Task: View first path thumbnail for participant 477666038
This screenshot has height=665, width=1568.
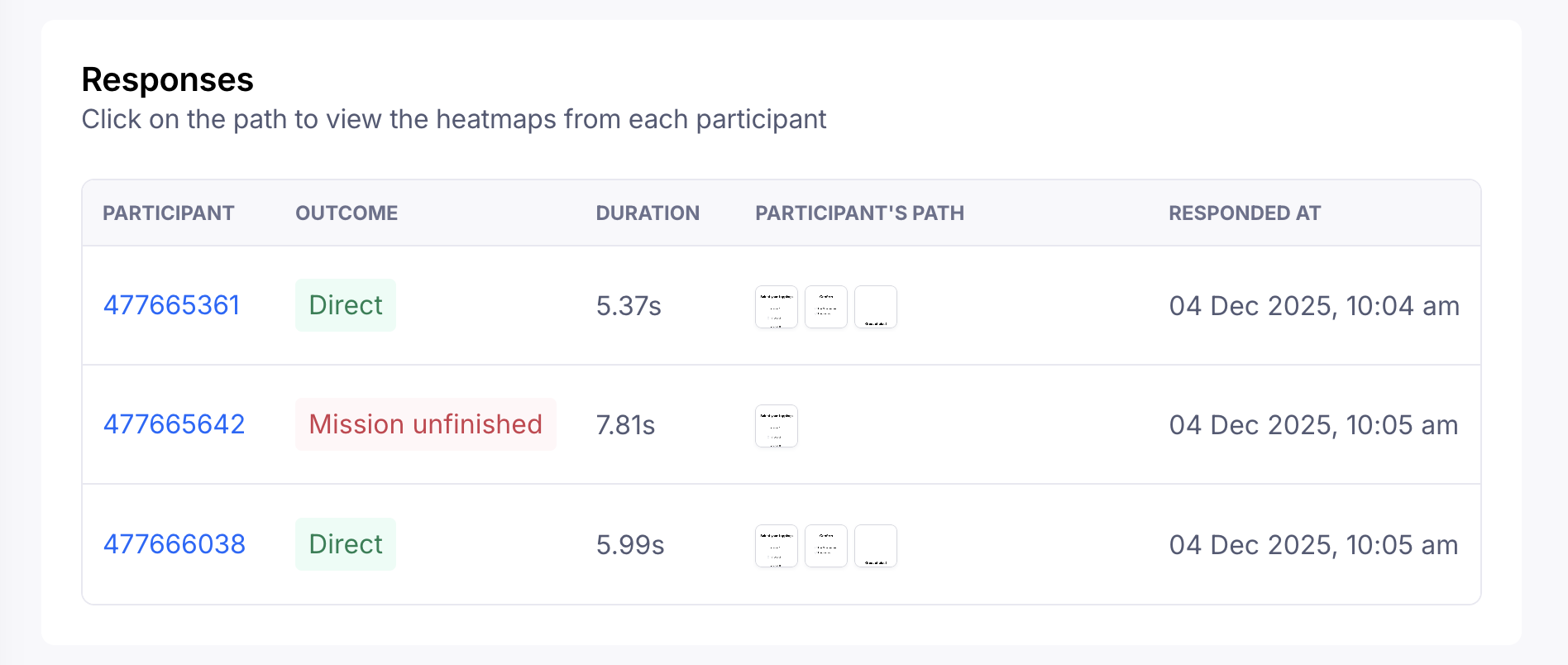Action: pyautogui.click(x=777, y=546)
